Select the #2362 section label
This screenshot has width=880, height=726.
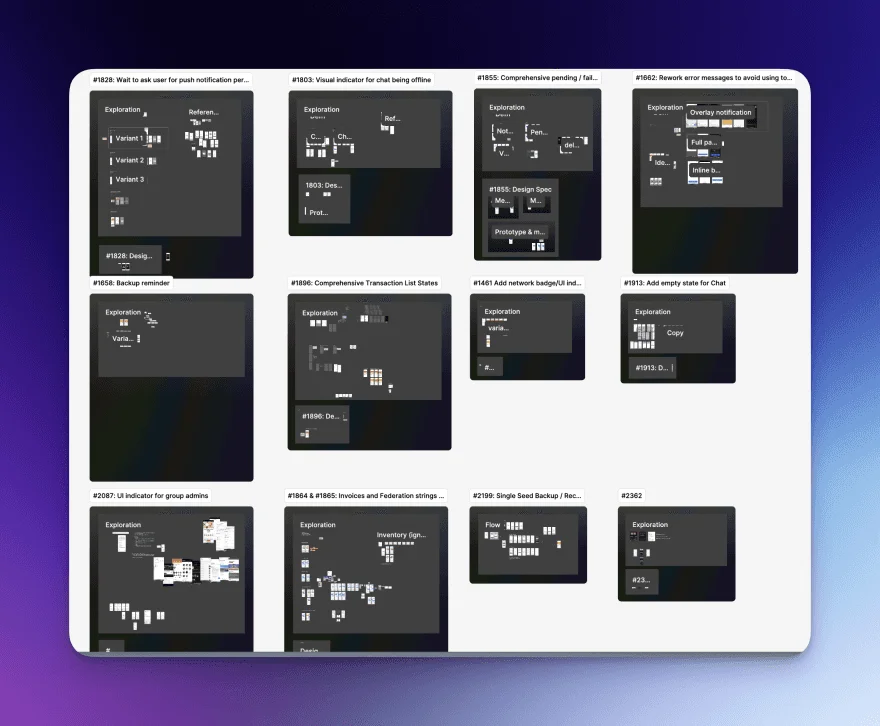(630, 495)
